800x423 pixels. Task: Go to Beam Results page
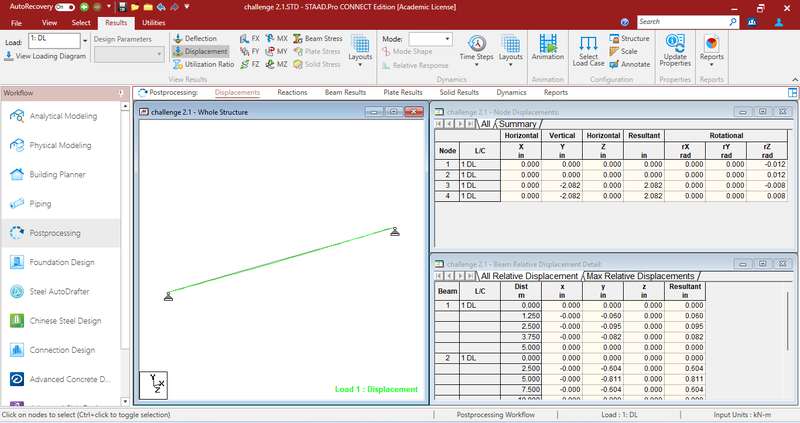(345, 92)
